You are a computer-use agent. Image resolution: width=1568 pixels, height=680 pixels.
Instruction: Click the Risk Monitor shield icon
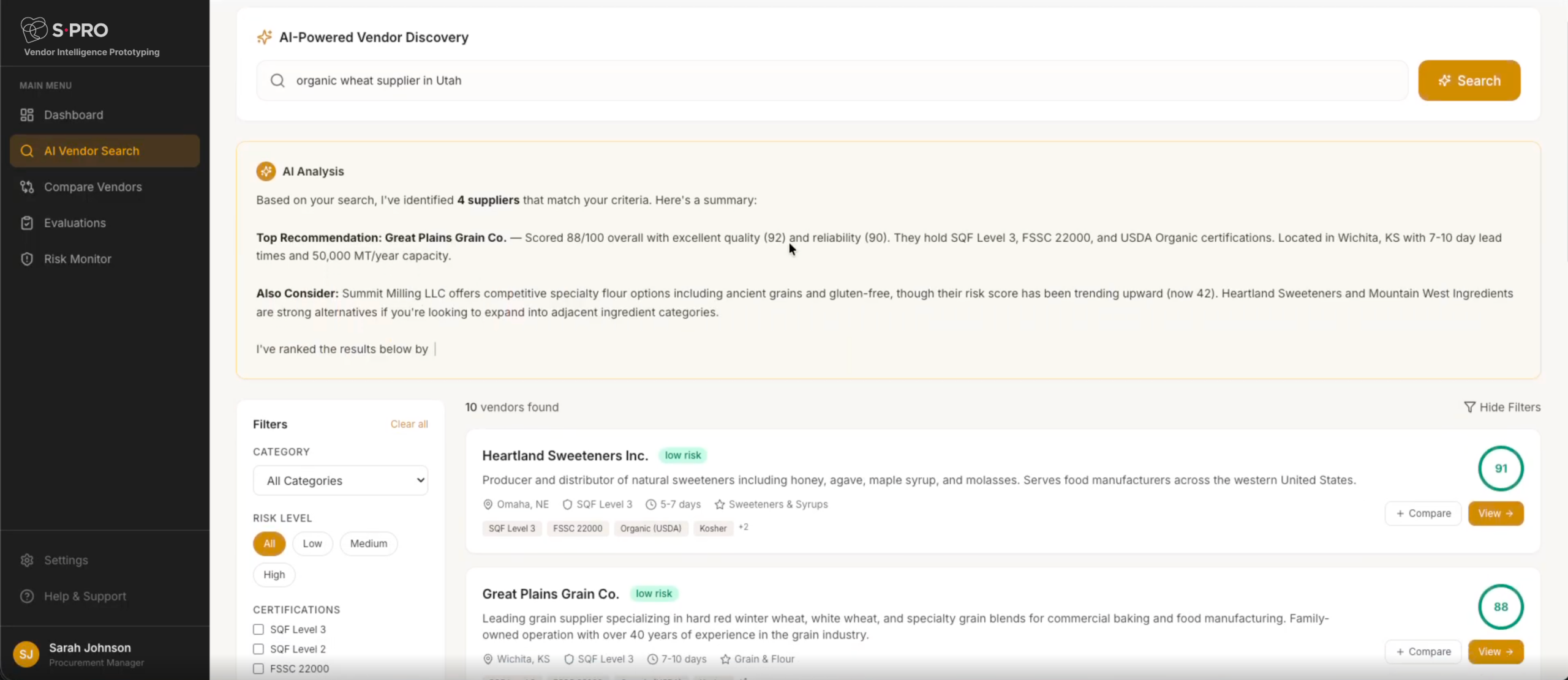27,259
